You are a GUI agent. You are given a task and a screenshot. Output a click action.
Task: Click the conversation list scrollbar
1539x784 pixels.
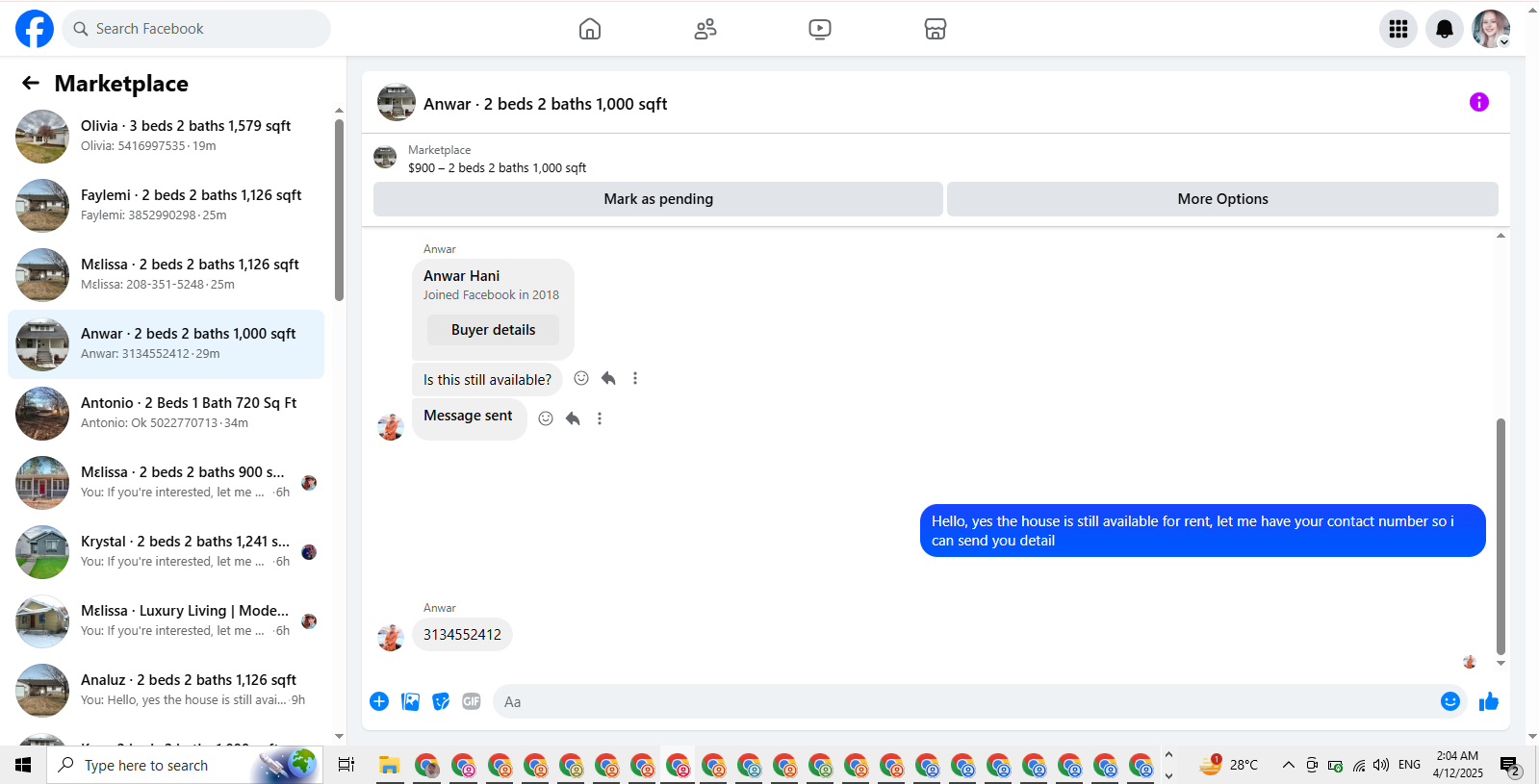tap(339, 210)
